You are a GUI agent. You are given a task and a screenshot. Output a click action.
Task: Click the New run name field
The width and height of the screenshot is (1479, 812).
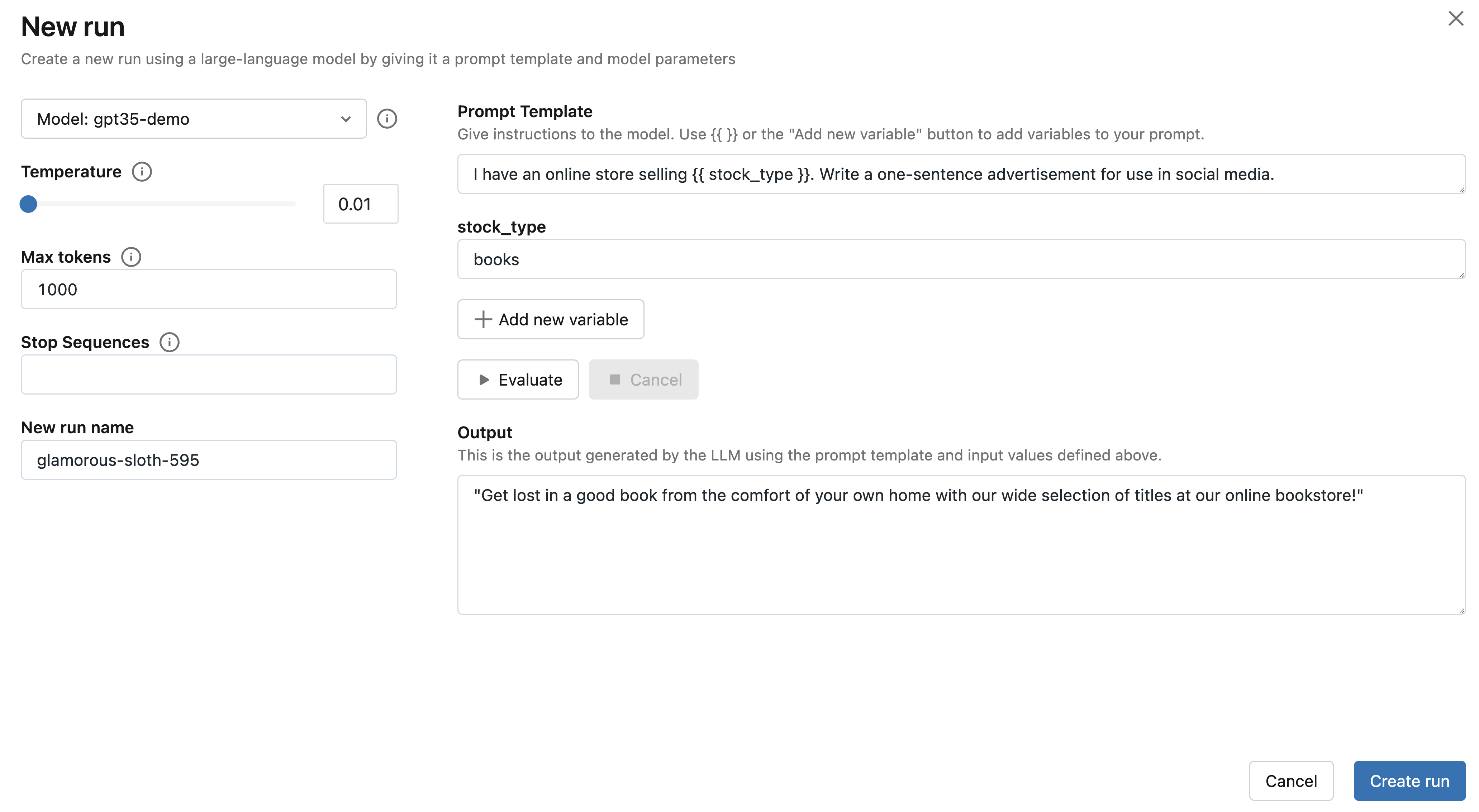point(208,460)
